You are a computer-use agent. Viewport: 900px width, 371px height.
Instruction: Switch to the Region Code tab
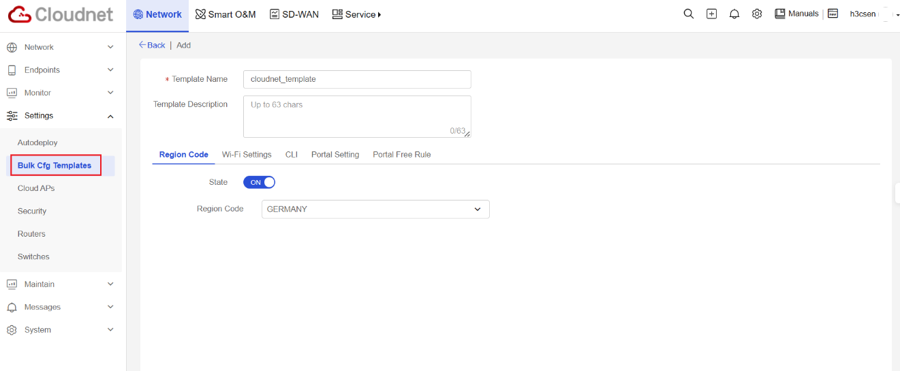tap(184, 154)
